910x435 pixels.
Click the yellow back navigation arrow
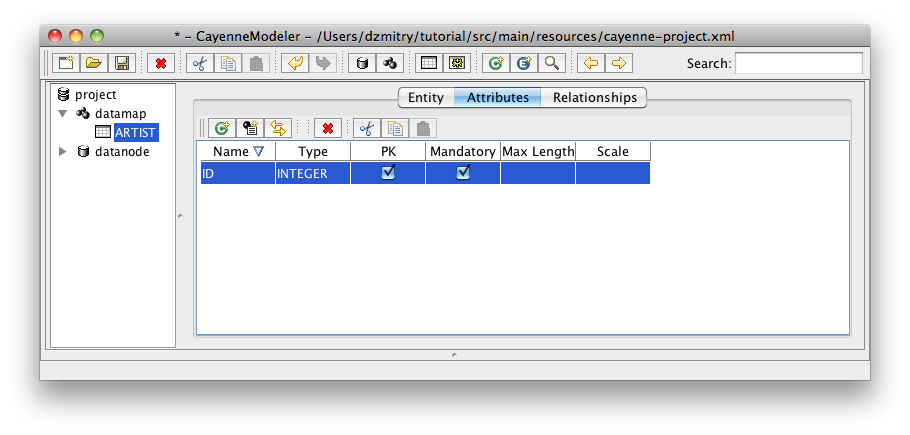point(591,64)
